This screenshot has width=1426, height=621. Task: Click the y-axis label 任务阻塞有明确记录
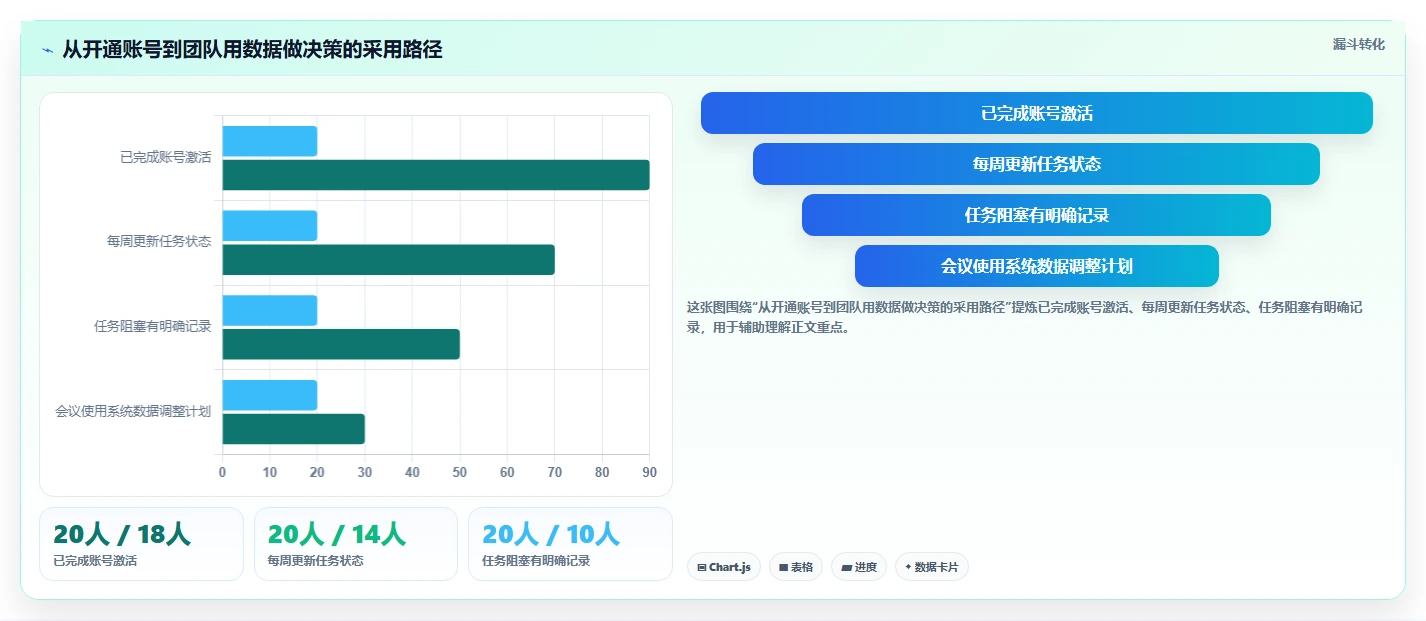(152, 326)
